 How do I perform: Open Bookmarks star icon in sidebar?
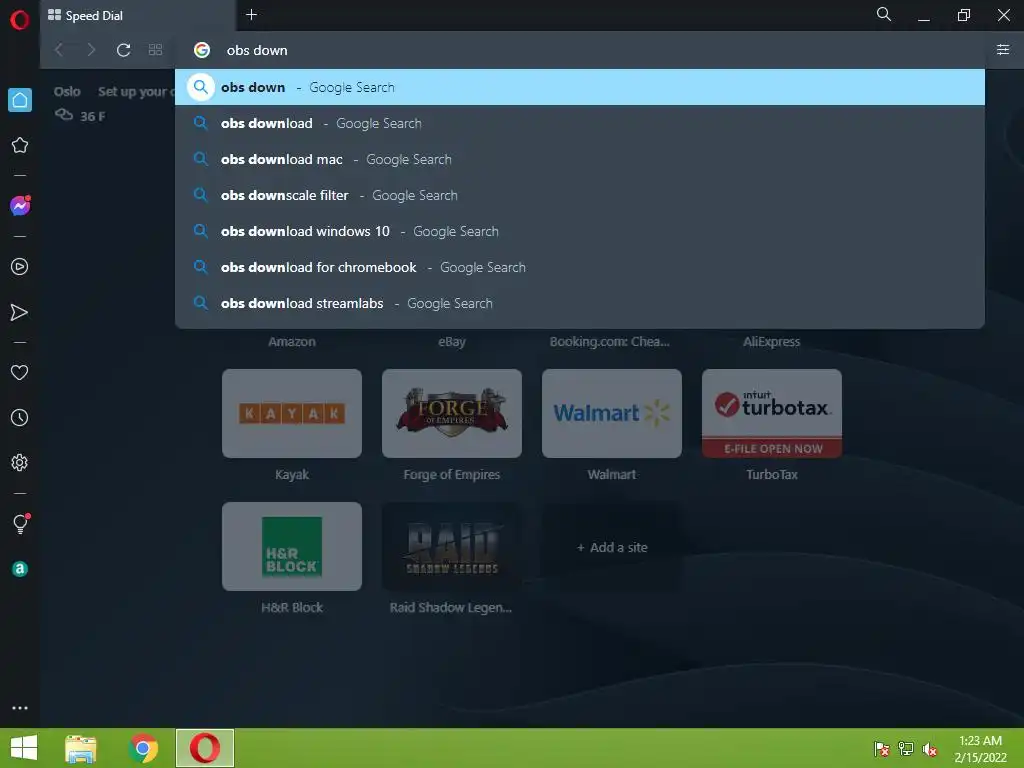click(x=20, y=145)
